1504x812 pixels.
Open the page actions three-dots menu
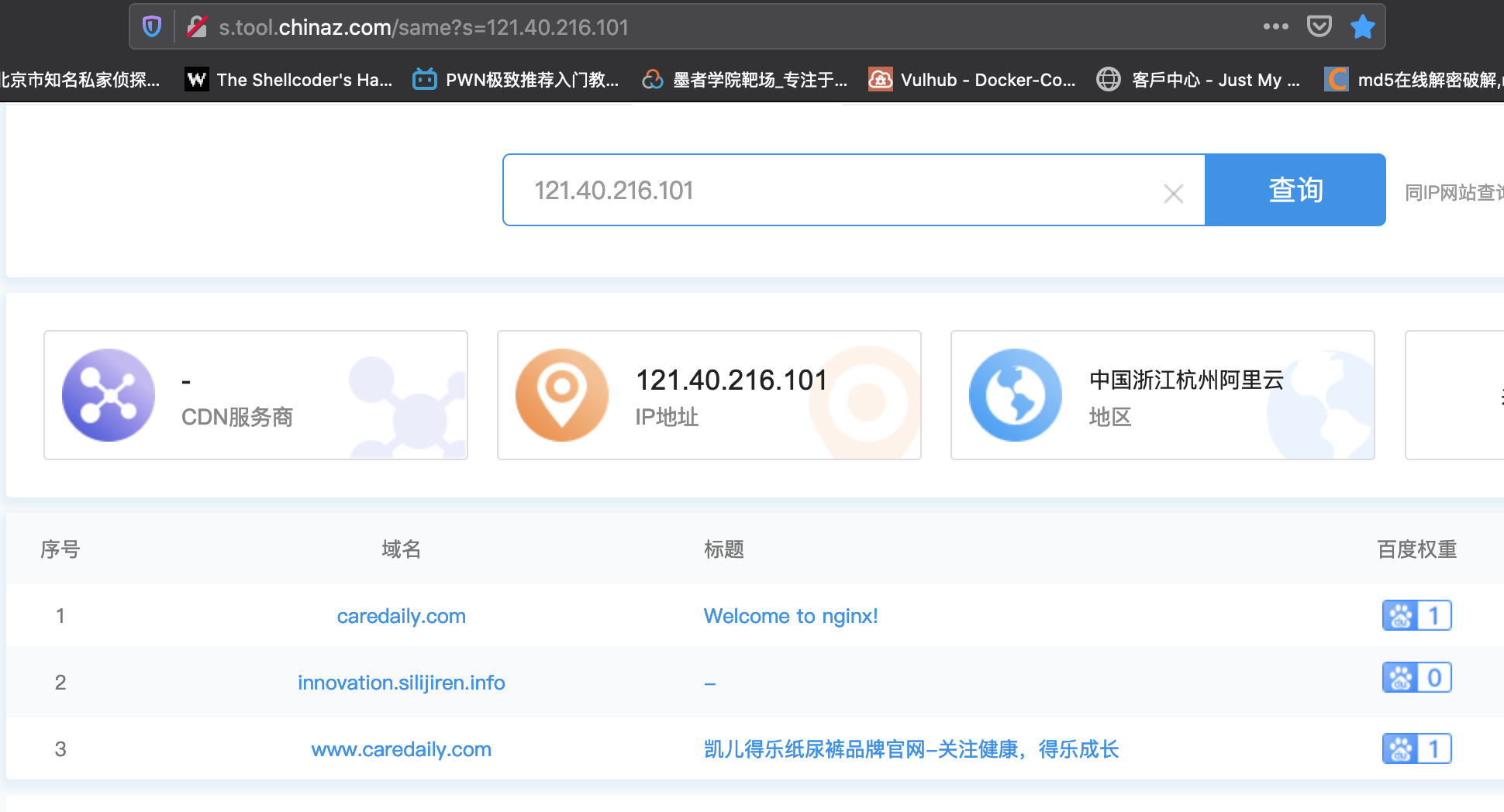(1275, 26)
